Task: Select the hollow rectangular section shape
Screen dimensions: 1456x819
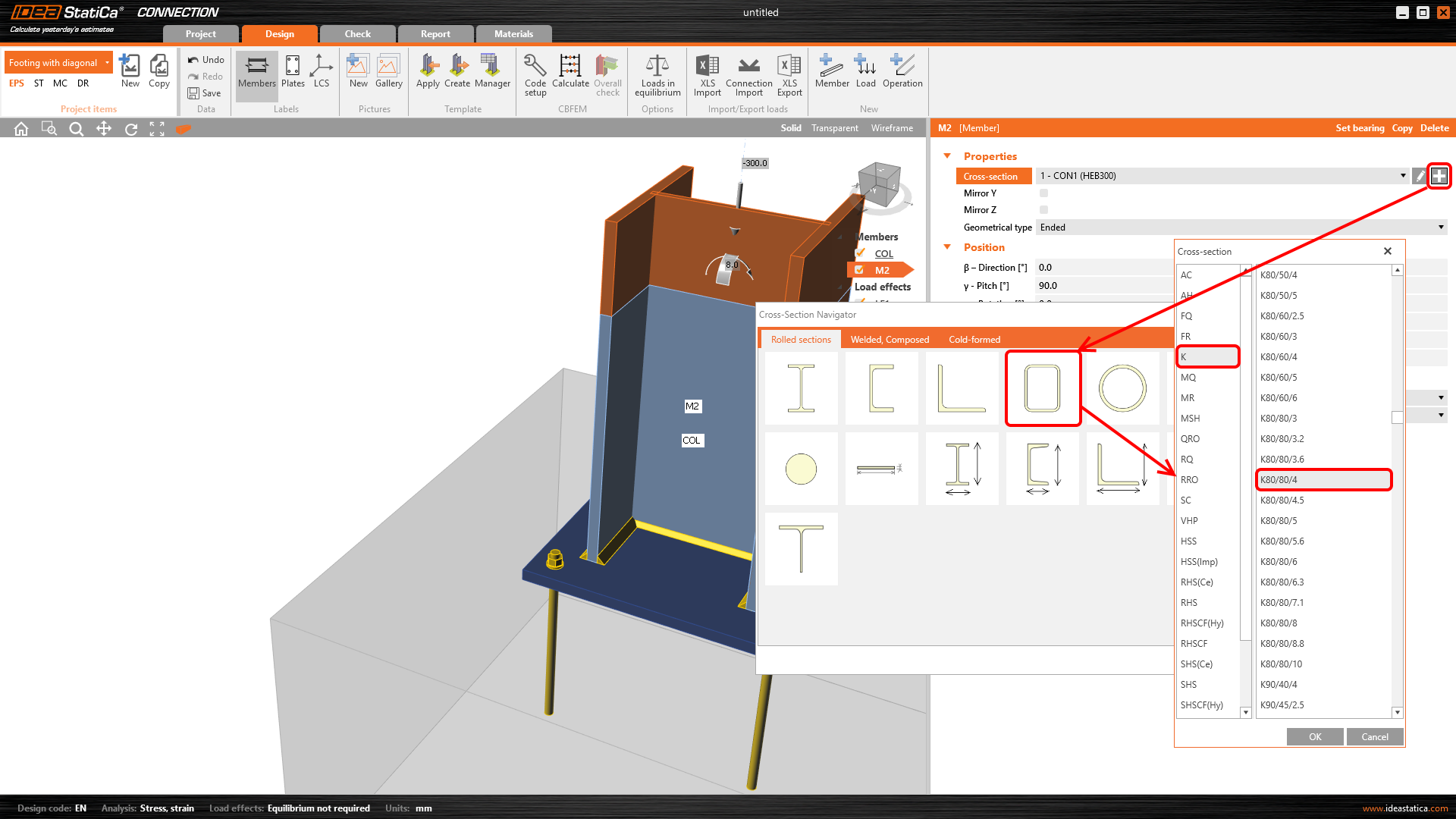Action: (x=1042, y=388)
